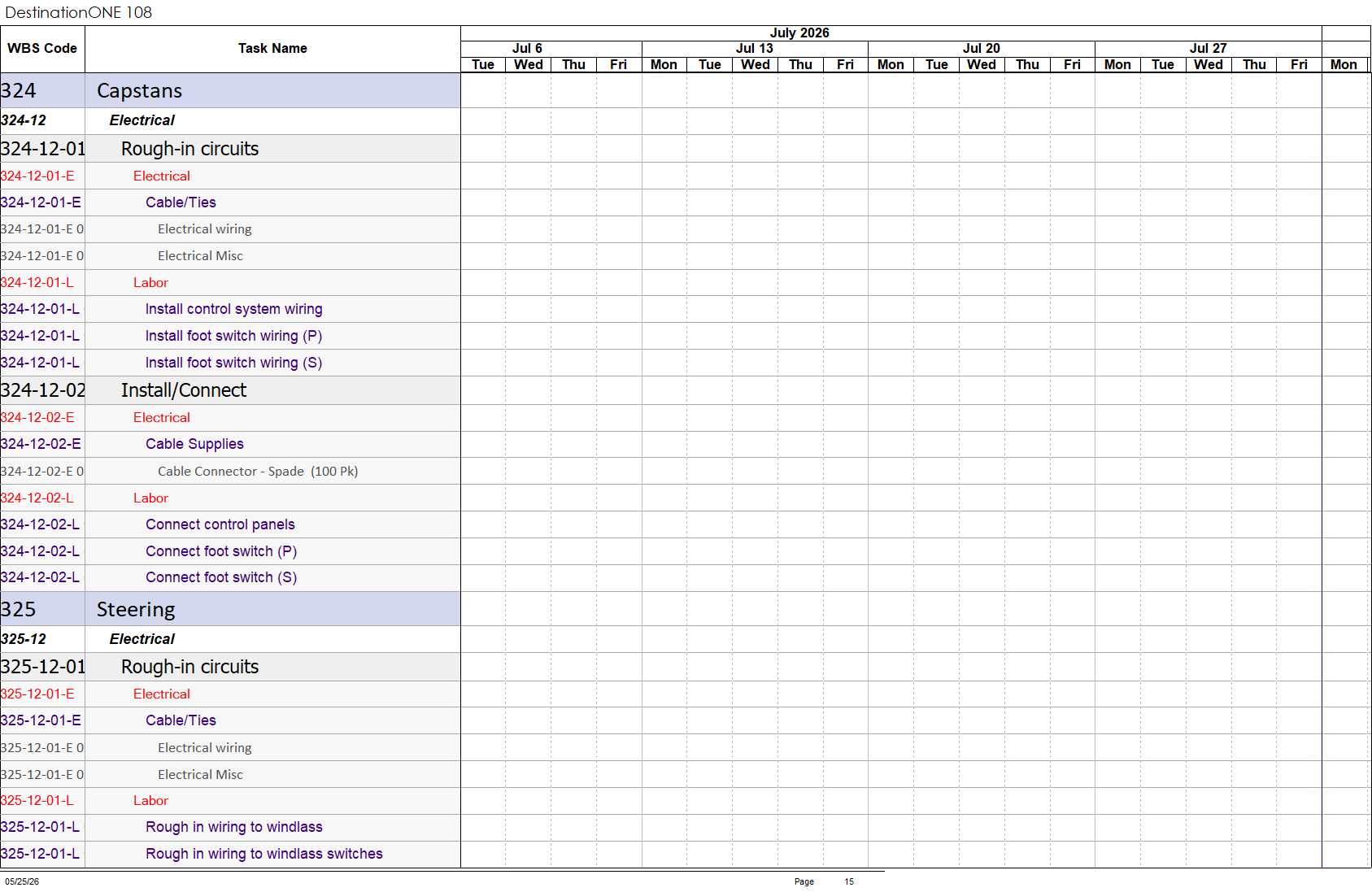Click Mon under the Jul 20 week
Viewport: 1372px width, 892px height.
click(x=891, y=64)
